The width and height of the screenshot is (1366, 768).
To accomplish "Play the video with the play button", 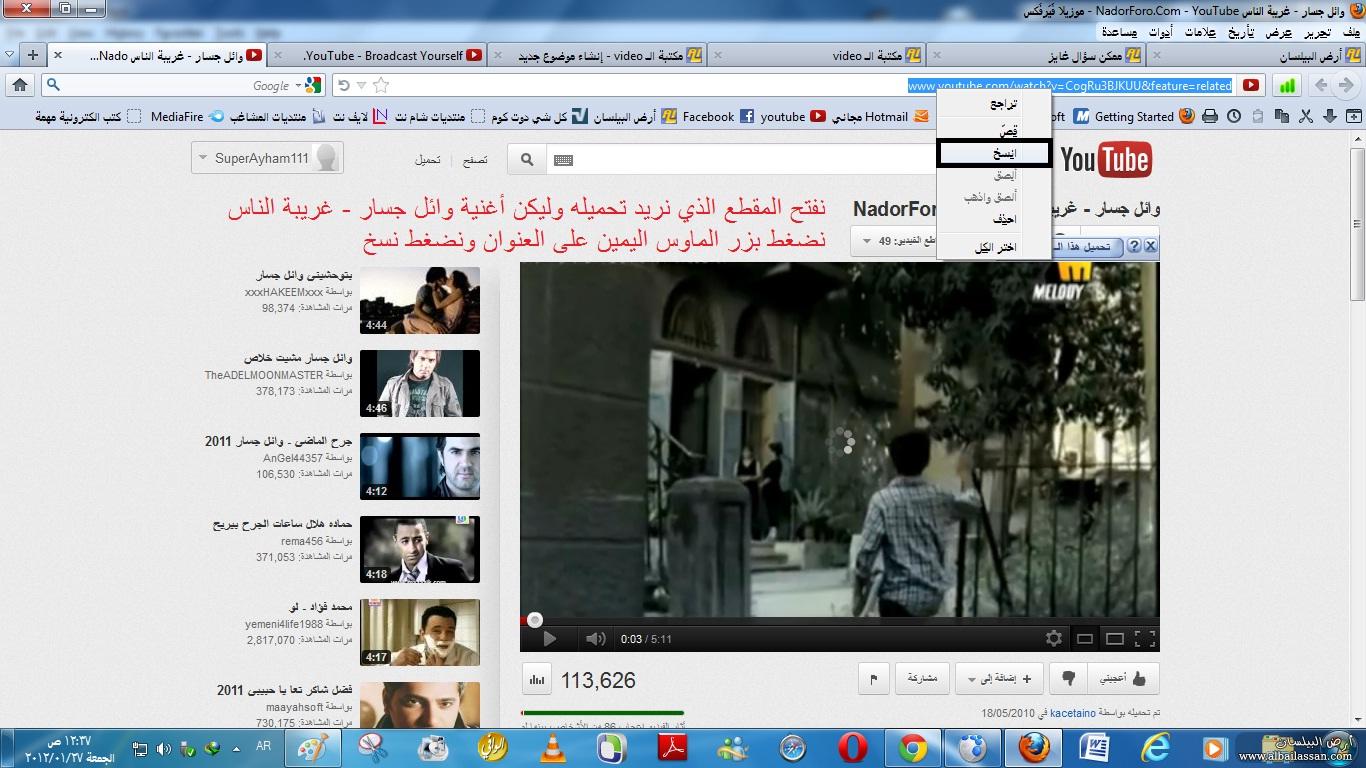I will coord(549,639).
